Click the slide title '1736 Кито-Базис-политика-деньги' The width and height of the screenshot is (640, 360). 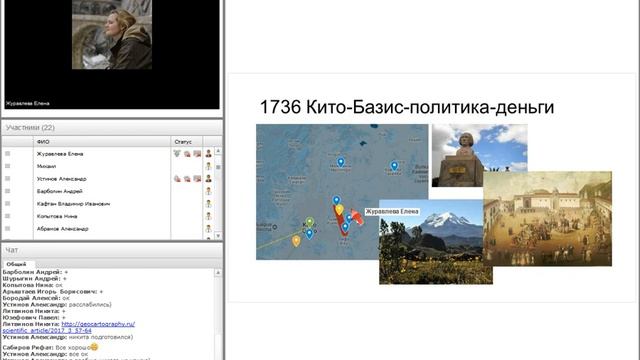(407, 107)
